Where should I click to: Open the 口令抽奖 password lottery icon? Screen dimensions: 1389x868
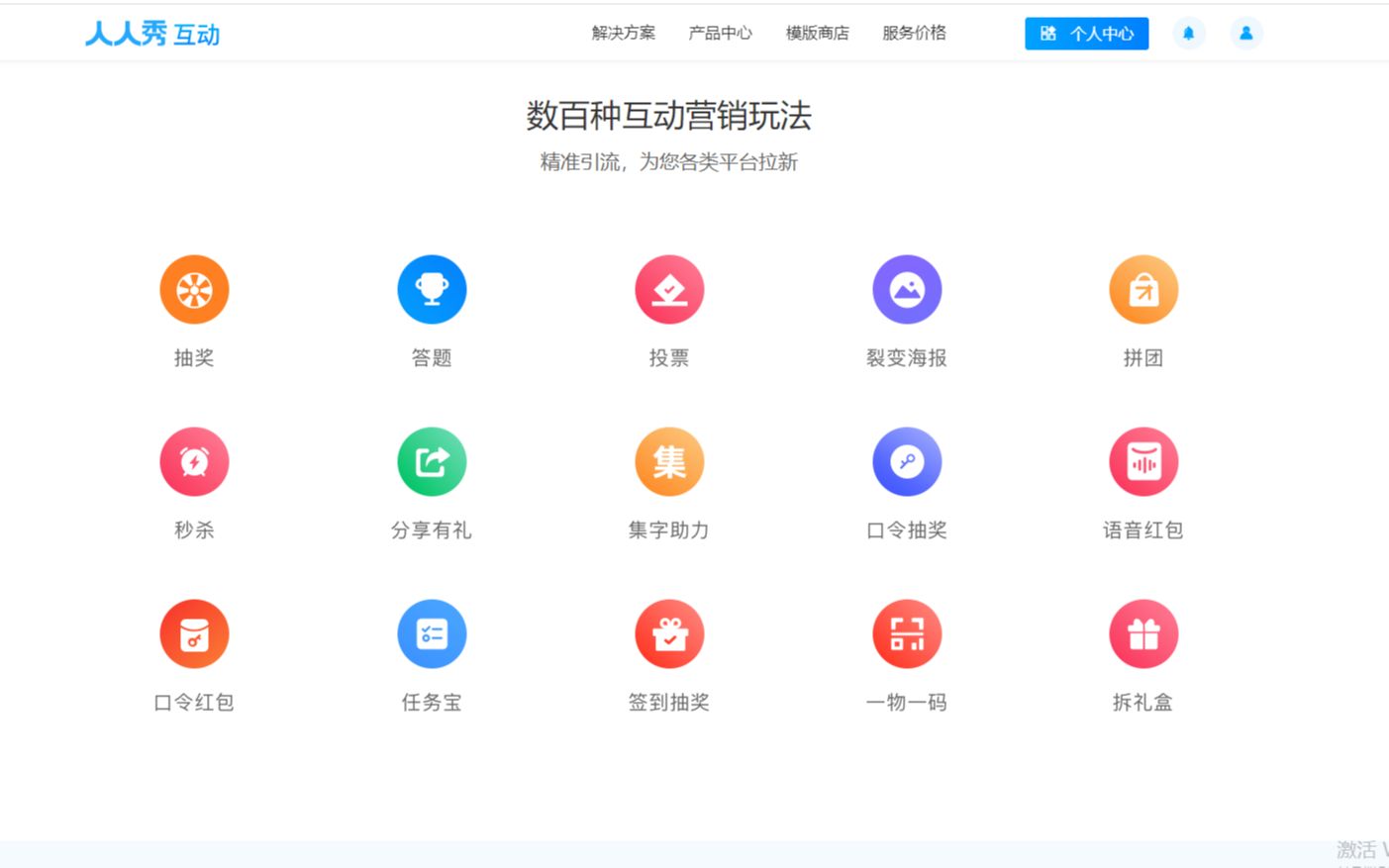[907, 461]
